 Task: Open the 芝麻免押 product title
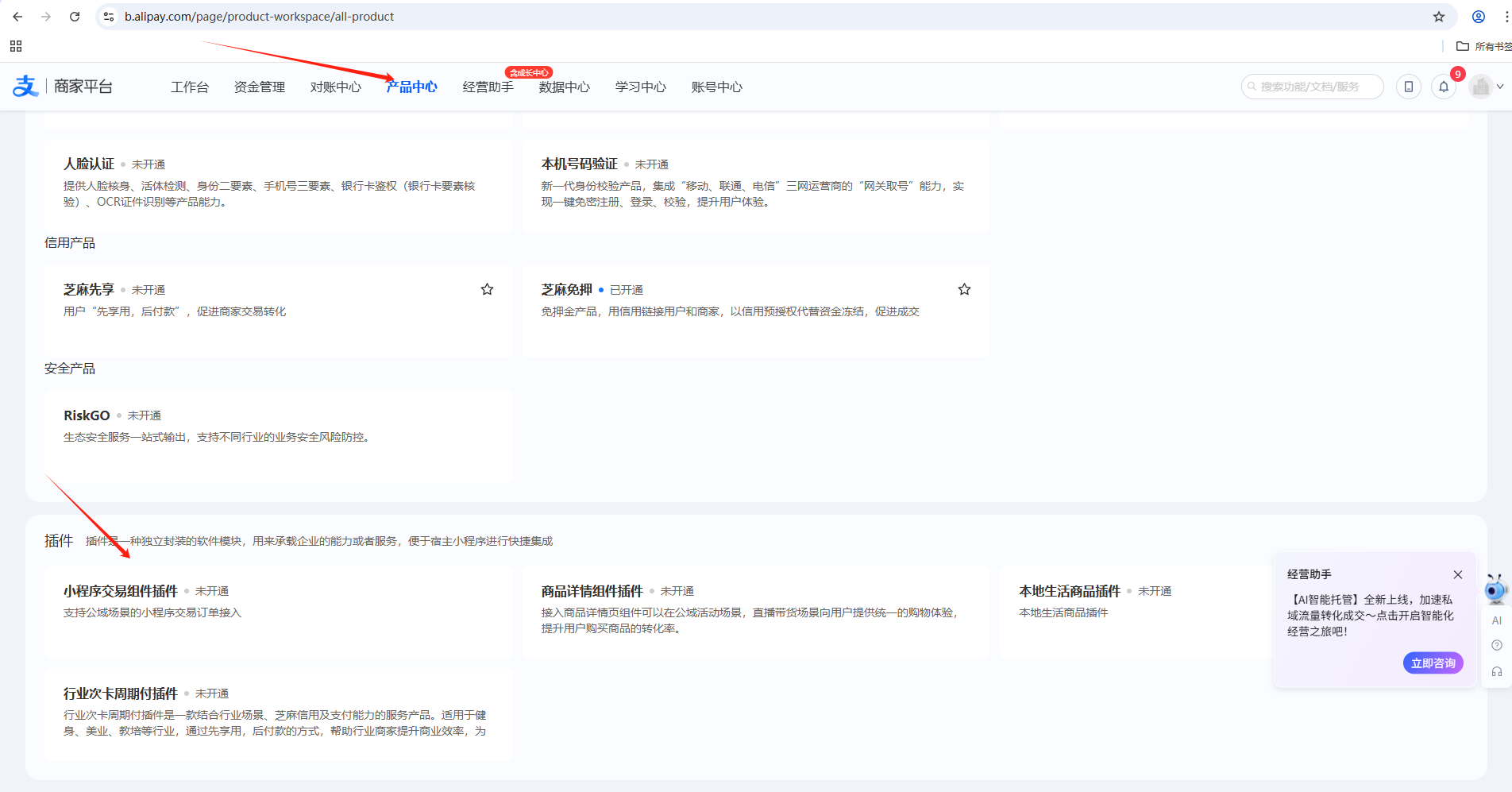(567, 290)
